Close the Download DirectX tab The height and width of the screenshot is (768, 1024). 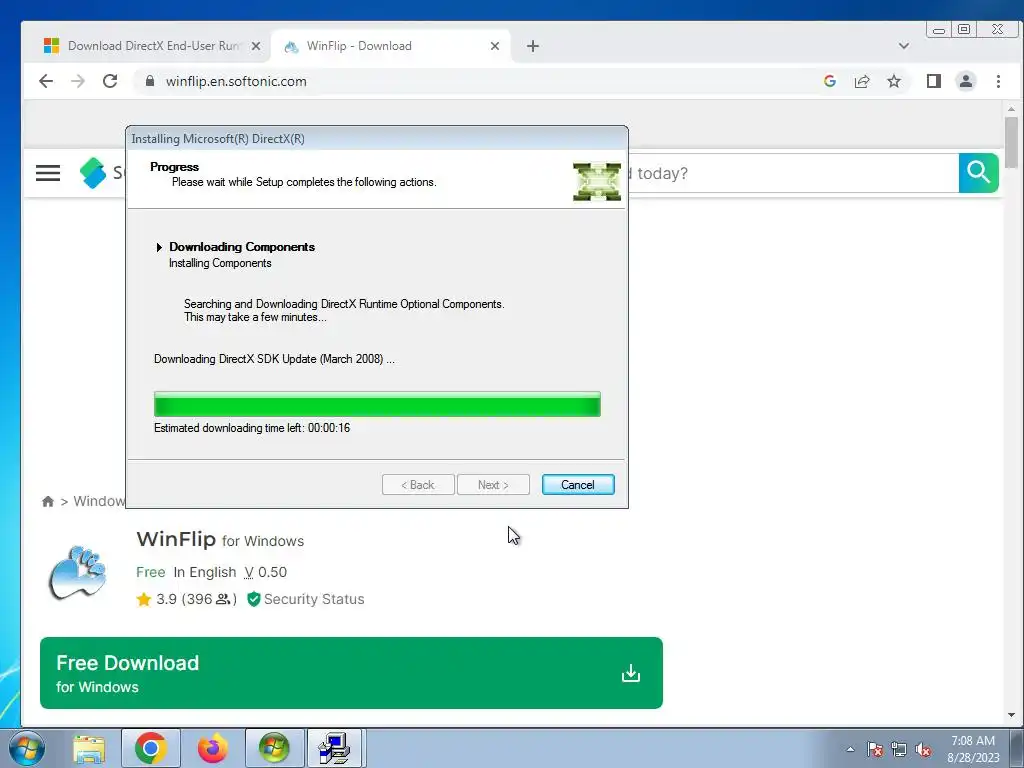256,46
